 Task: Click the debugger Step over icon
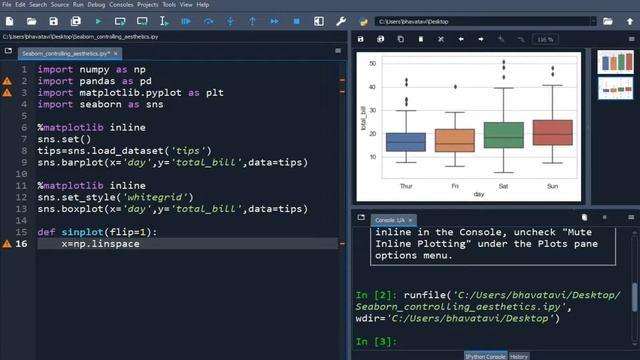click(x=209, y=21)
